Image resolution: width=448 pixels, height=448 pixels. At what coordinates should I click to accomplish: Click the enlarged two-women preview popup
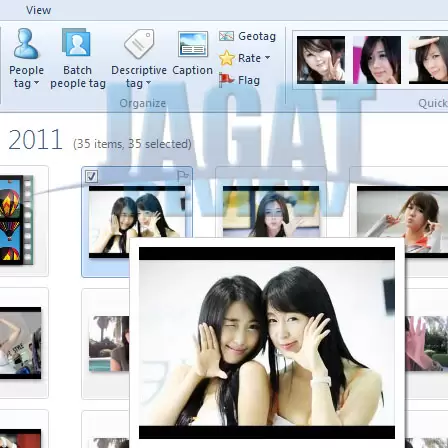tap(267, 343)
